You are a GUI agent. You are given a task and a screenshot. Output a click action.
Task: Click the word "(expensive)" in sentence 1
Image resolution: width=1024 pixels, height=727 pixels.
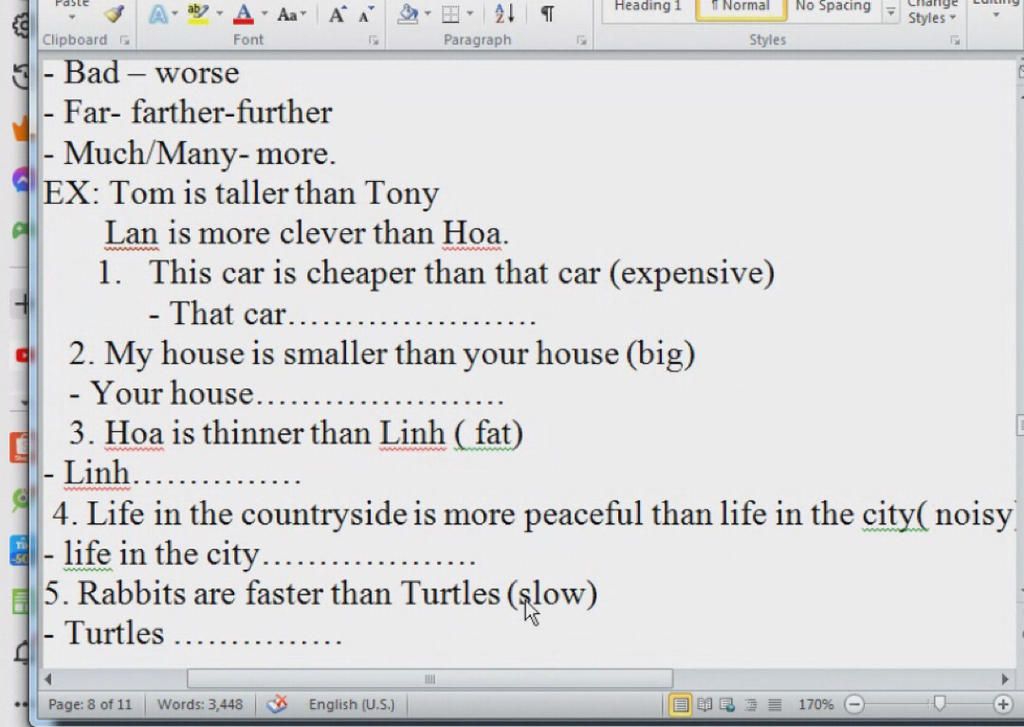692,273
